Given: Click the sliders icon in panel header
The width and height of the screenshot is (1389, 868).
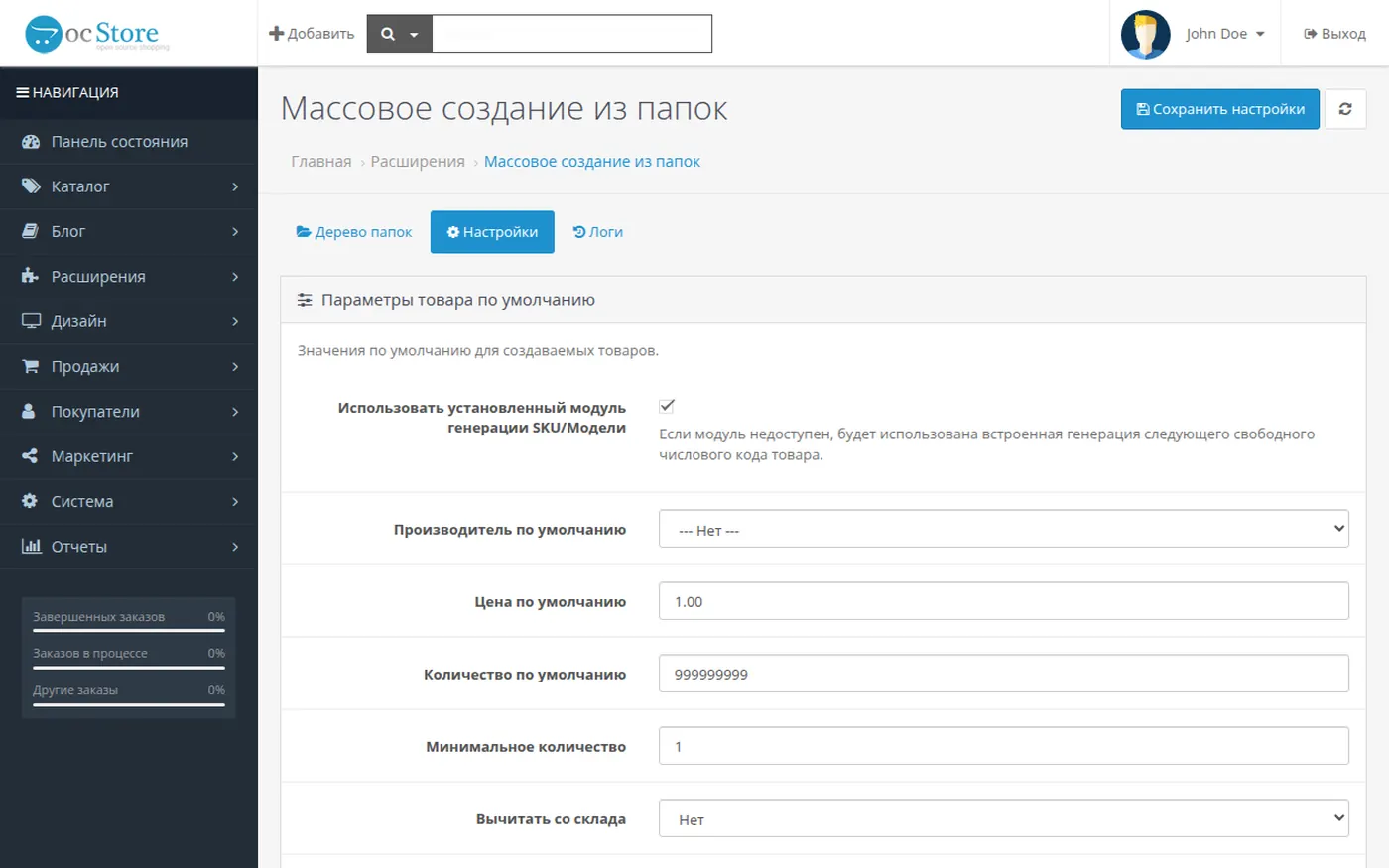Looking at the screenshot, I should [x=305, y=300].
